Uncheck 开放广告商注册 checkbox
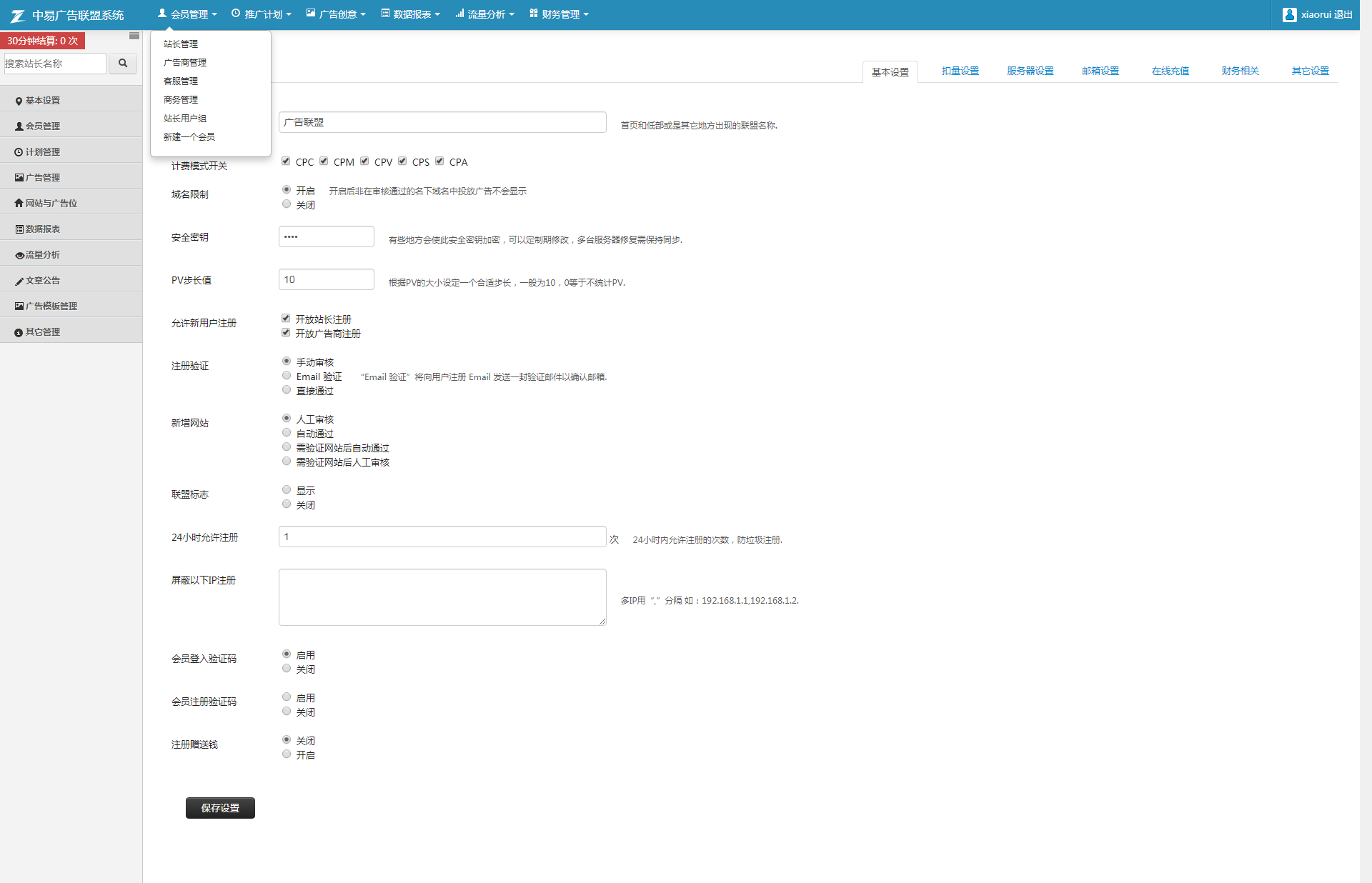This screenshot has height=883, width=1372. pos(286,333)
